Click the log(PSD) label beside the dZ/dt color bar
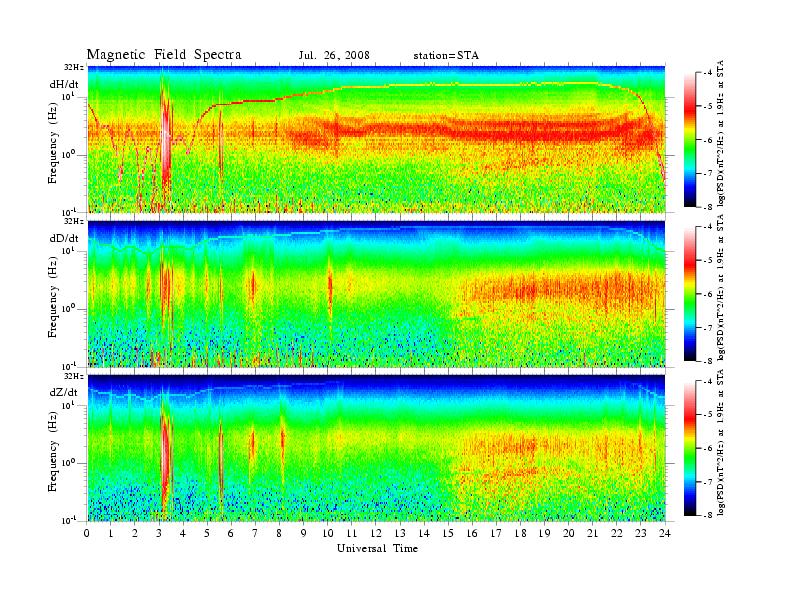Screen dimensions: 792x612 pos(721,442)
